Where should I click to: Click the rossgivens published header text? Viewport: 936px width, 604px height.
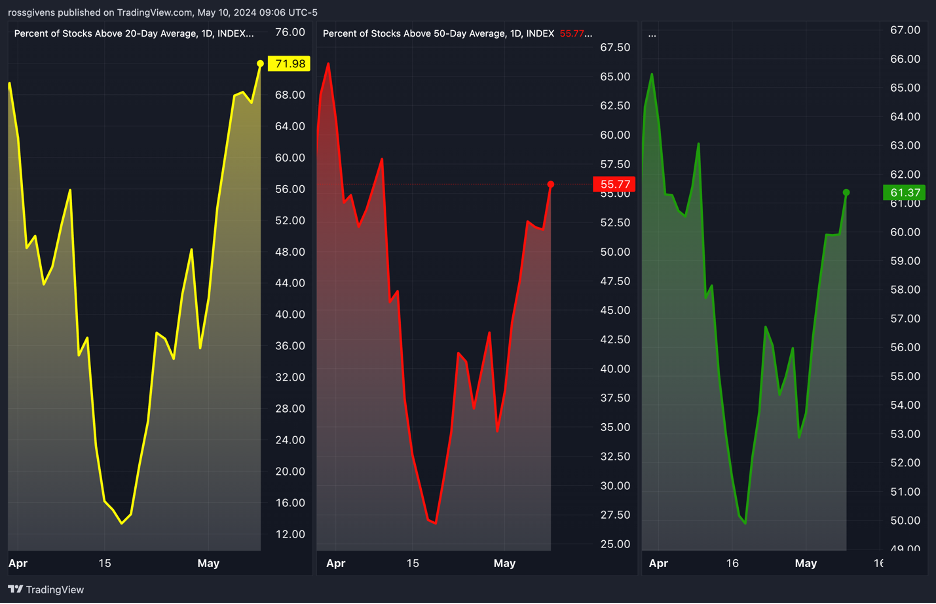tap(162, 12)
